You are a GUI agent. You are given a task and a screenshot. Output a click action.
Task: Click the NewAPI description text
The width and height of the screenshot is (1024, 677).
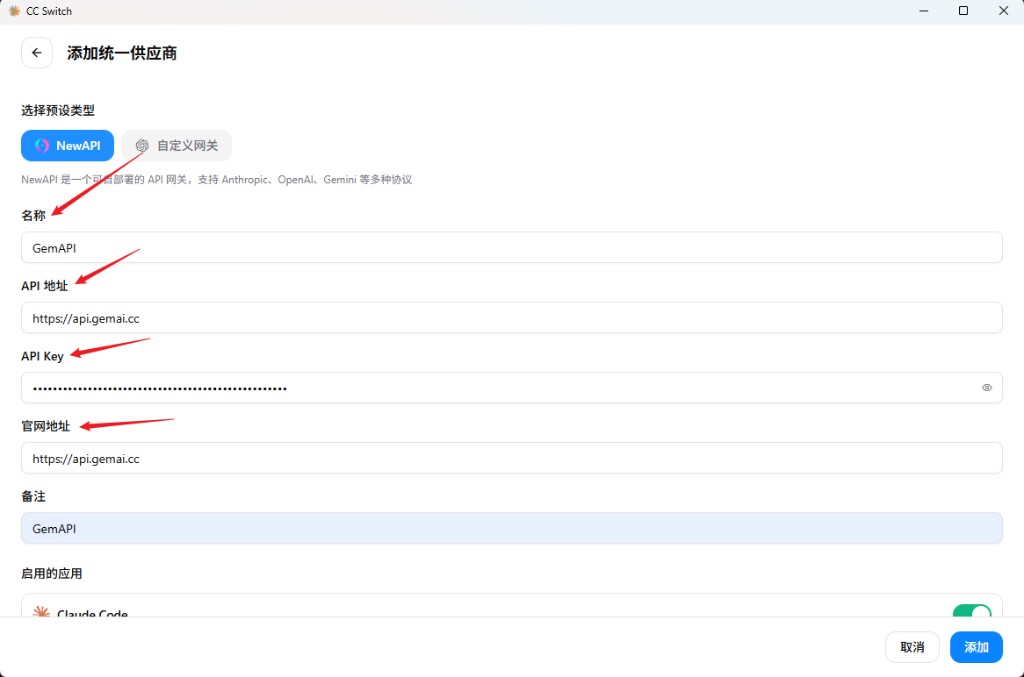tap(217, 180)
